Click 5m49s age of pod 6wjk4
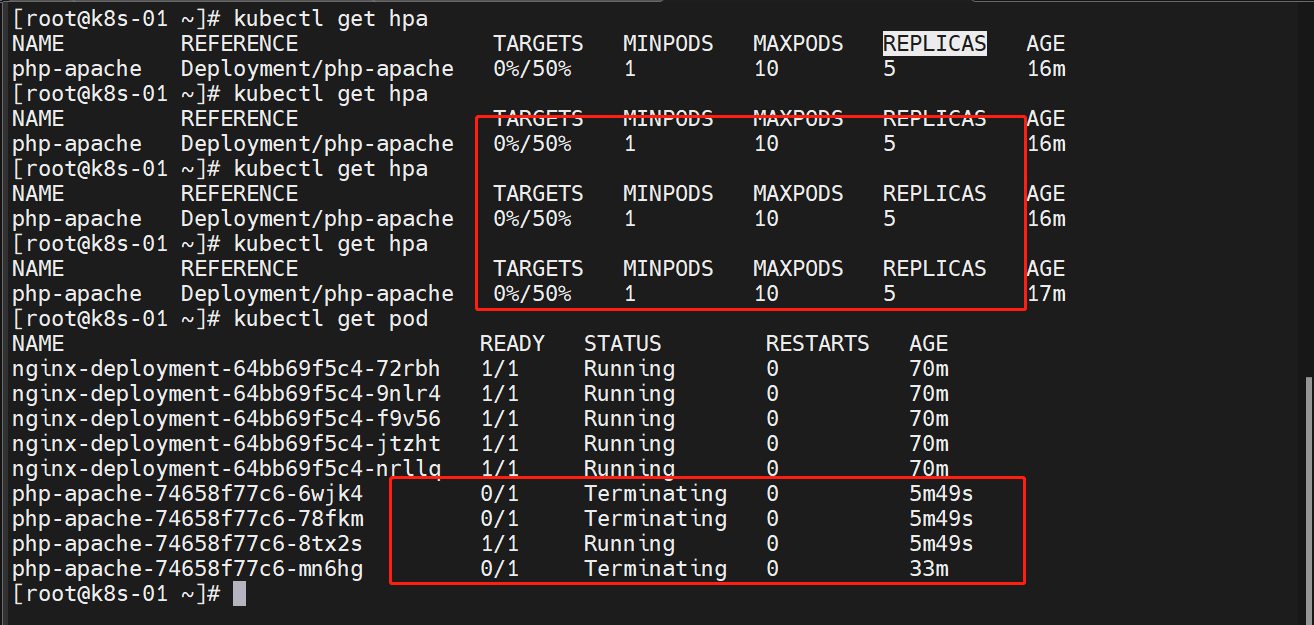The width and height of the screenshot is (1314, 625). point(941,494)
